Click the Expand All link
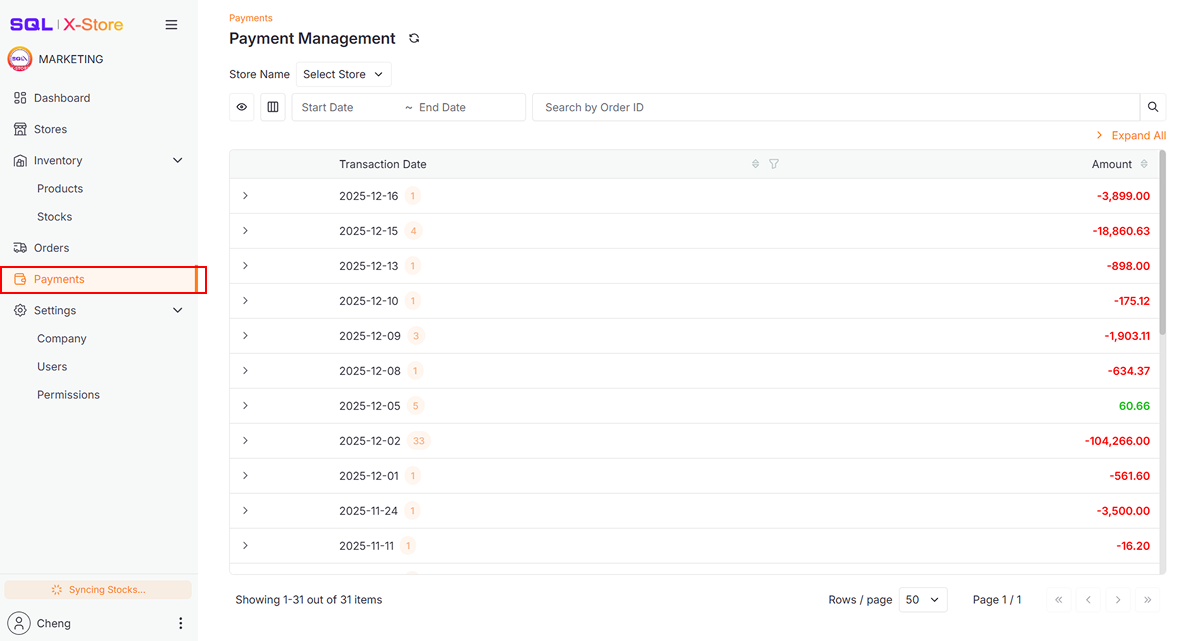 (1137, 135)
